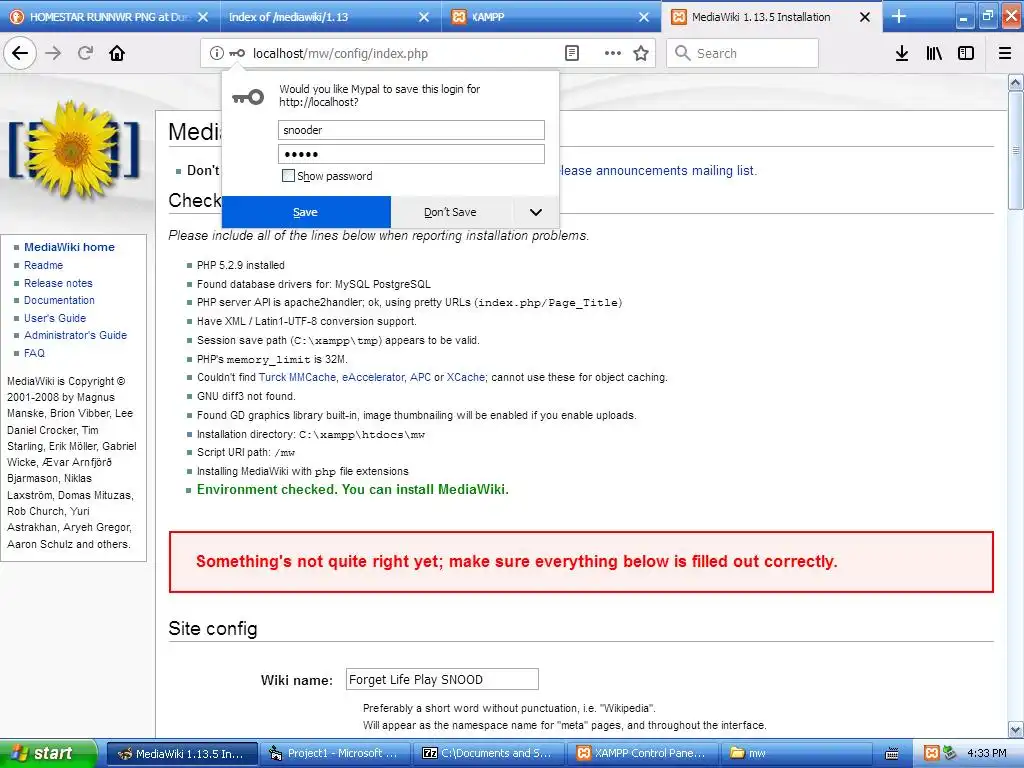Follow the APC link
The height and width of the screenshot is (768, 1024).
point(421,377)
